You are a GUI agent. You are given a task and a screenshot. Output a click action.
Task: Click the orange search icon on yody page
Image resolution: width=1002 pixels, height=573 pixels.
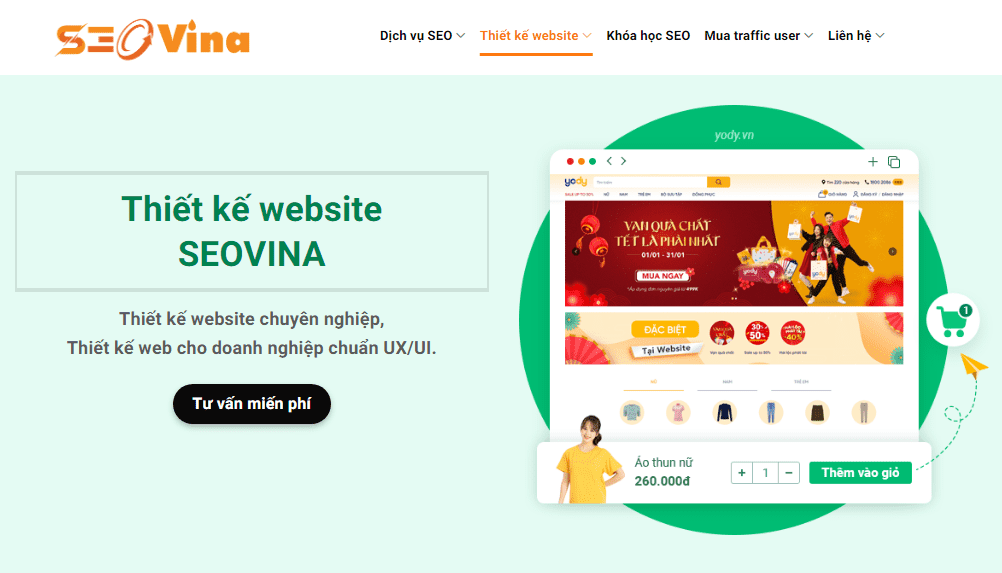[x=718, y=182]
